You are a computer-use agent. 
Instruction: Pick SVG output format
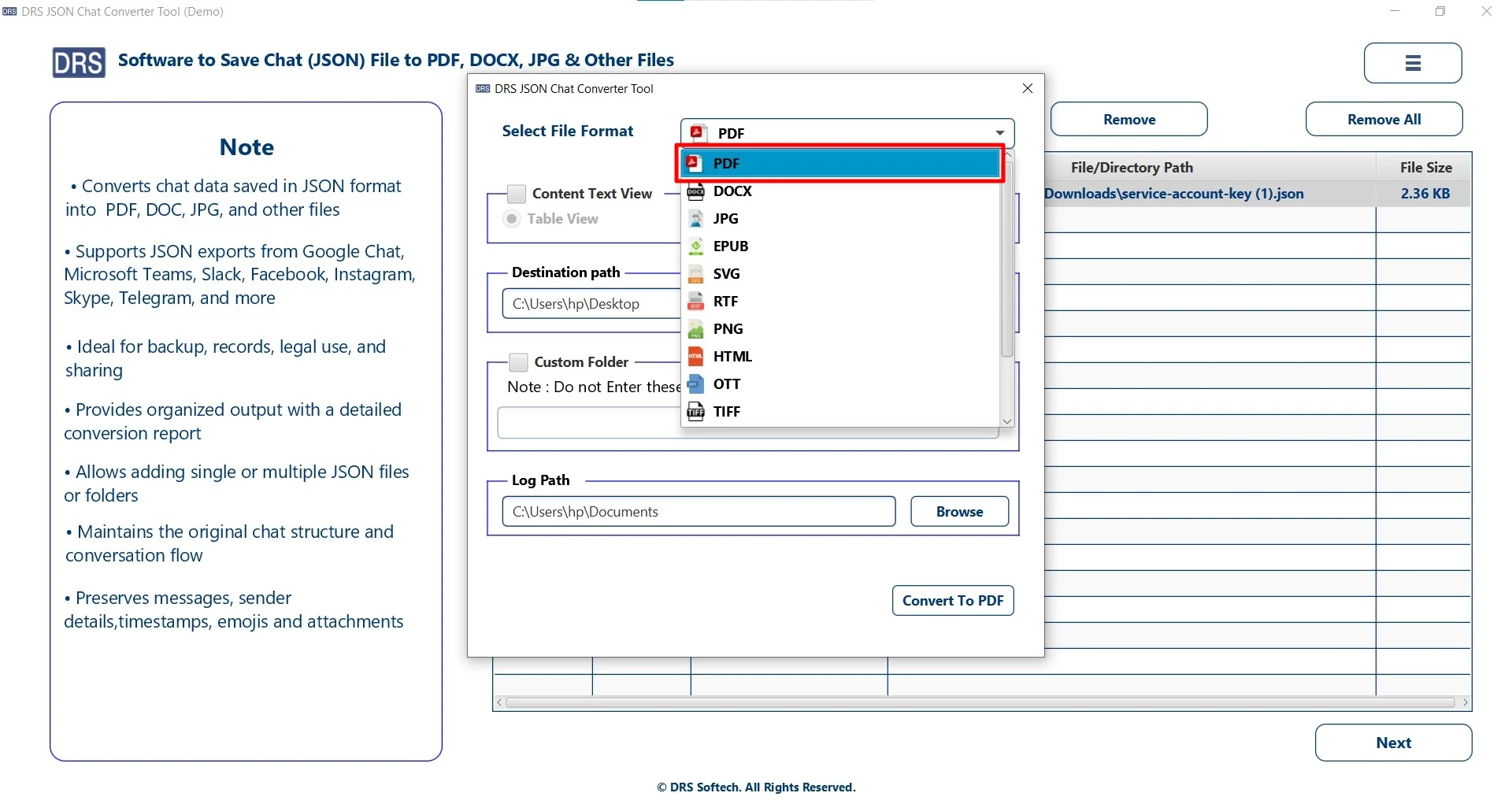pyautogui.click(x=840, y=274)
